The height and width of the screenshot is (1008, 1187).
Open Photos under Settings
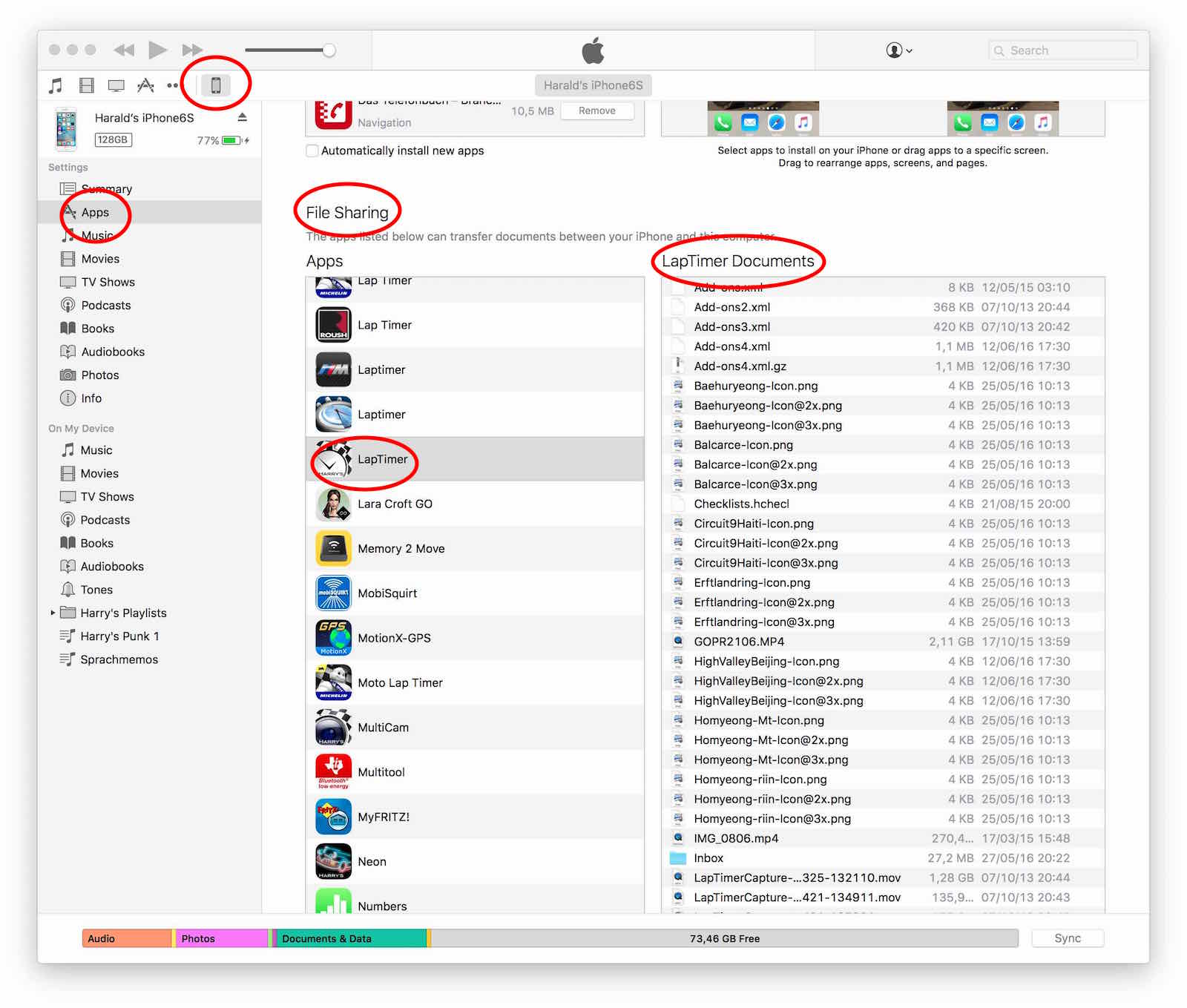[149, 375]
